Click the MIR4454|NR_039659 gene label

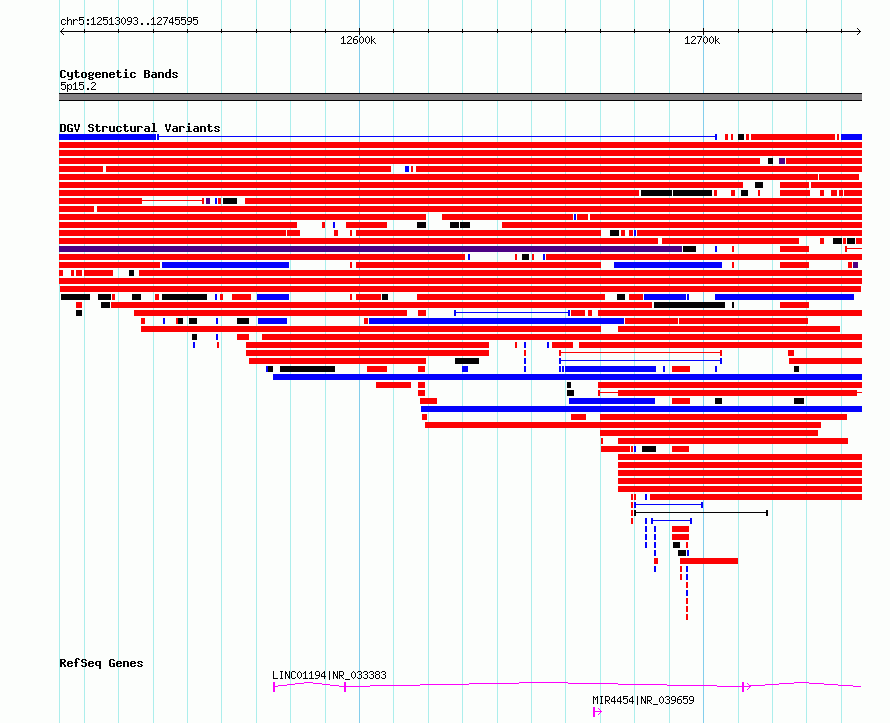[x=643, y=700]
